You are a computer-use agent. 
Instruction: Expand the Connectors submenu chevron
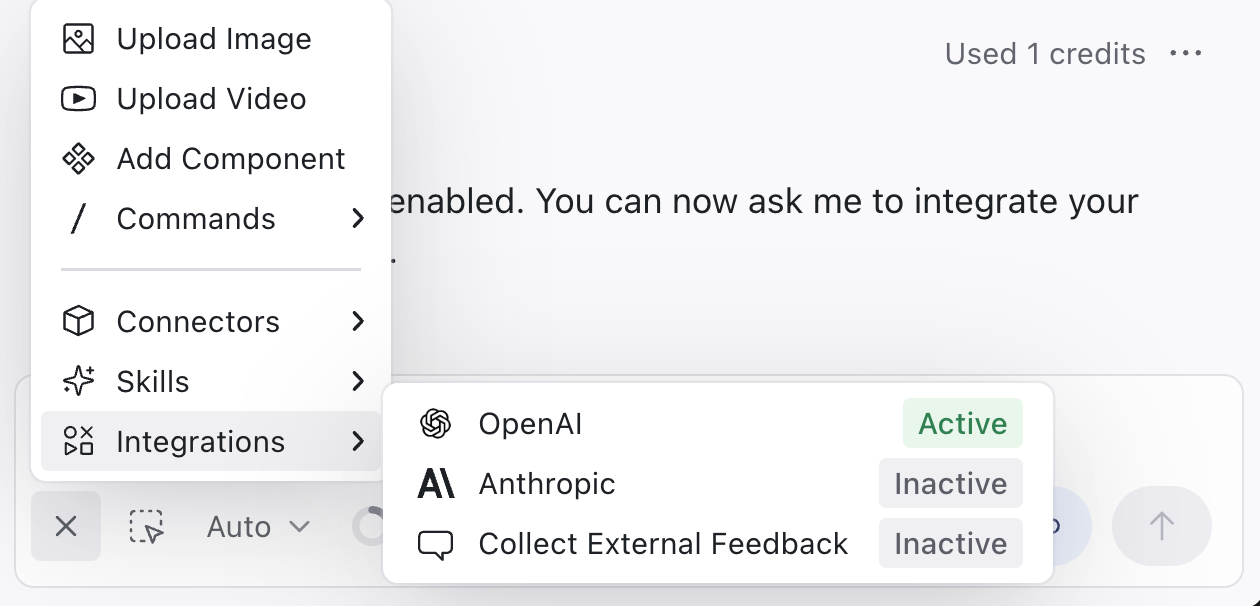358,322
